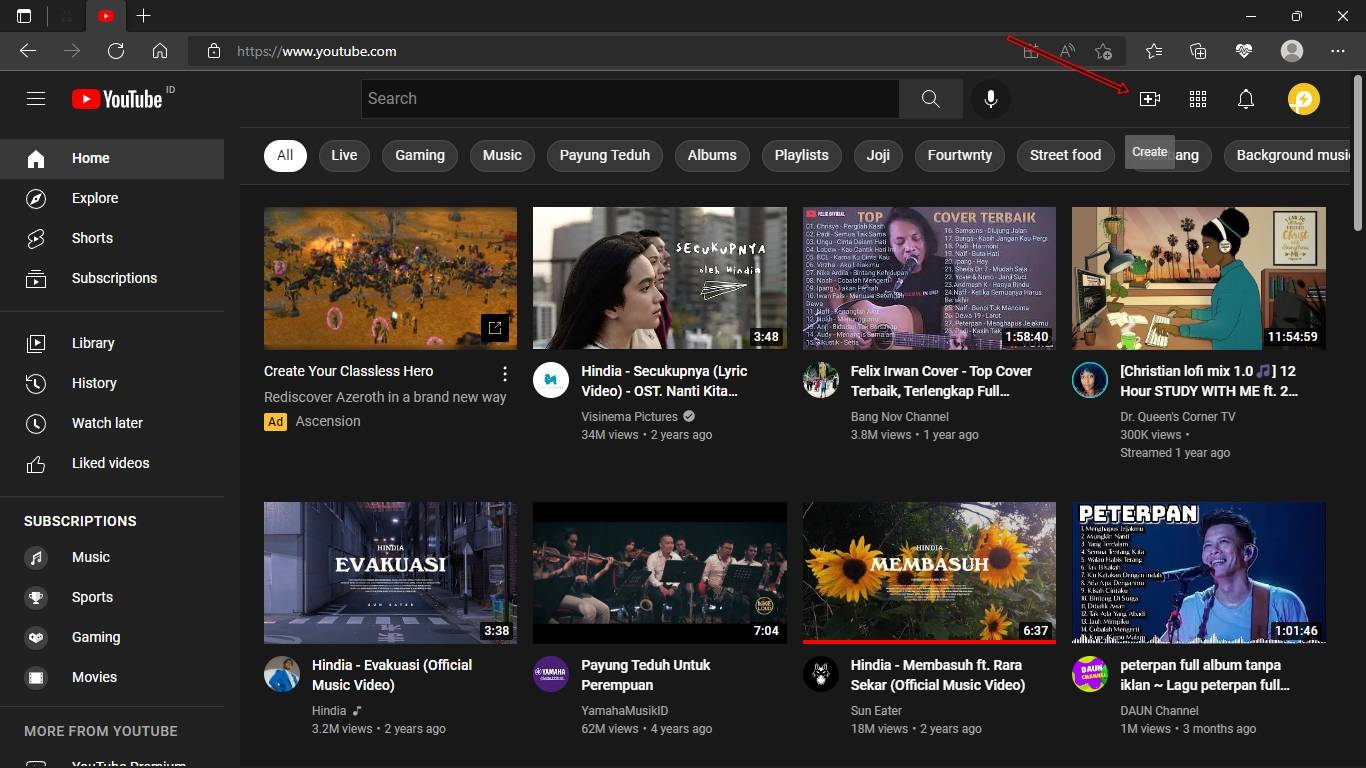The height and width of the screenshot is (768, 1366).
Task: Click the YouTube logo
Action: [117, 98]
